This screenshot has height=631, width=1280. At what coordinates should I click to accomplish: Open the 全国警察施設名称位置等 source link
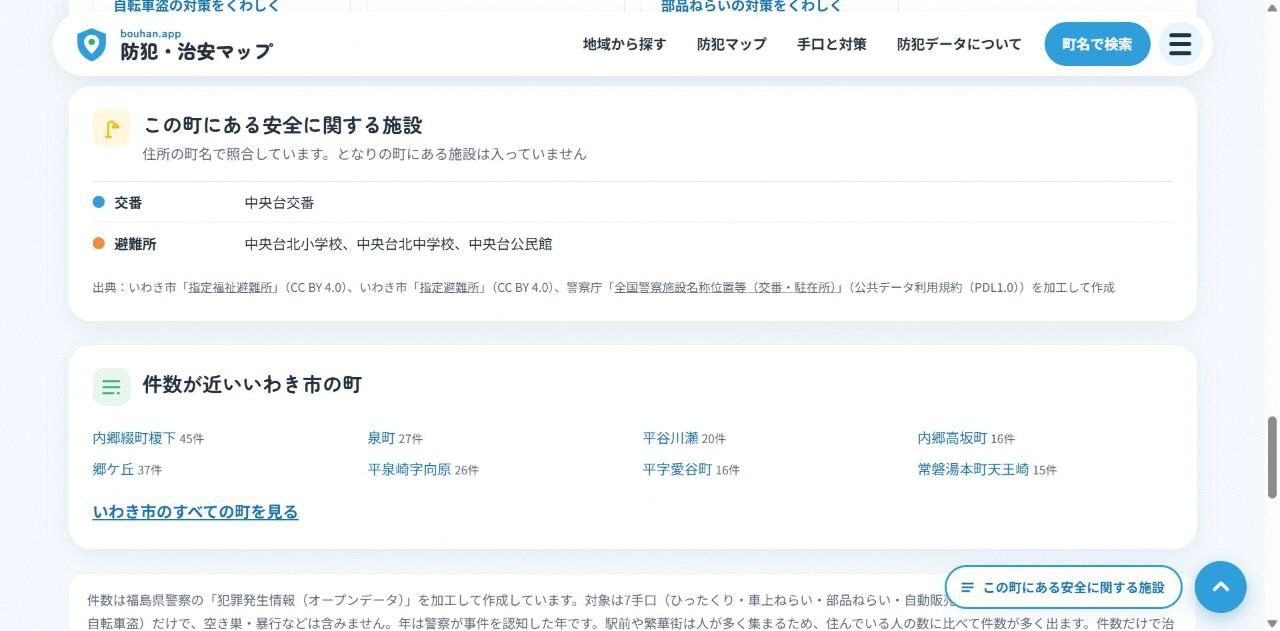coord(726,287)
